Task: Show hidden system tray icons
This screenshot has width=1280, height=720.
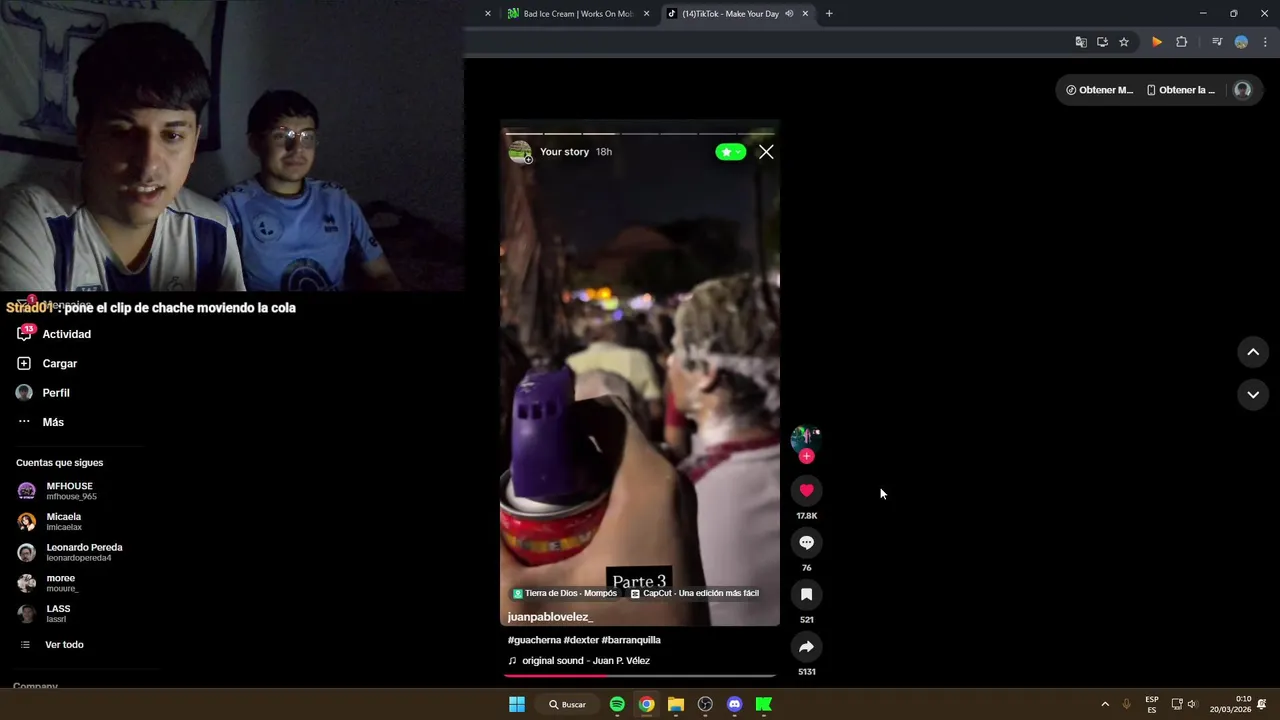Action: [1105, 704]
